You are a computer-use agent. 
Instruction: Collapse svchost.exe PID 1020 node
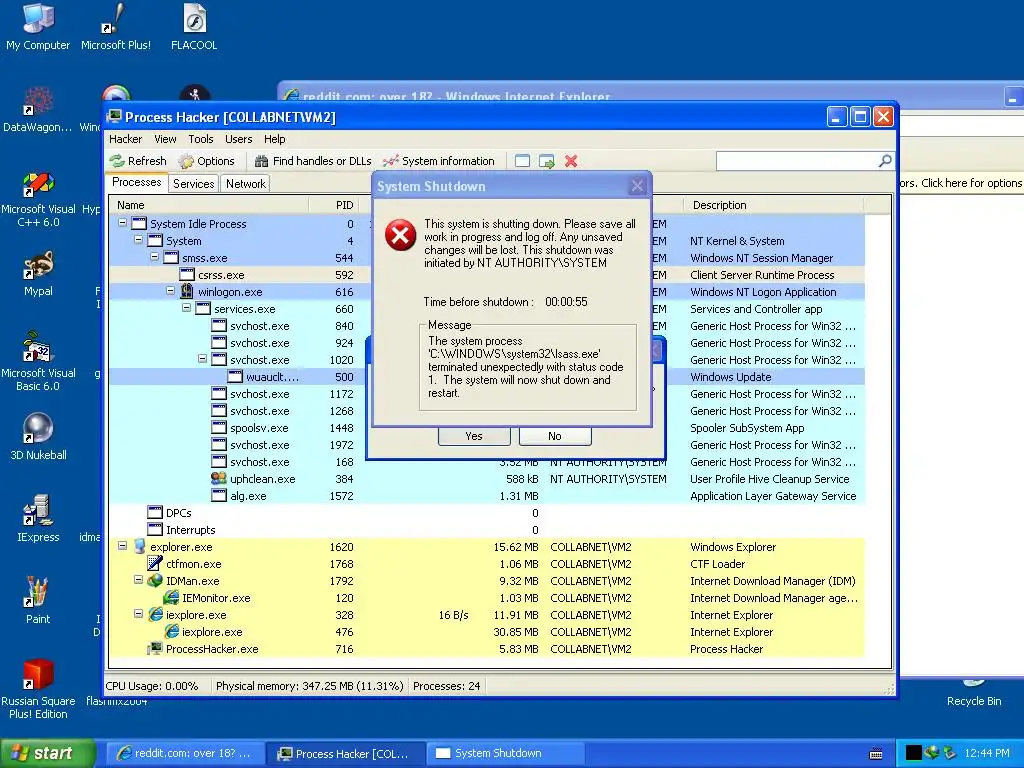click(x=202, y=359)
